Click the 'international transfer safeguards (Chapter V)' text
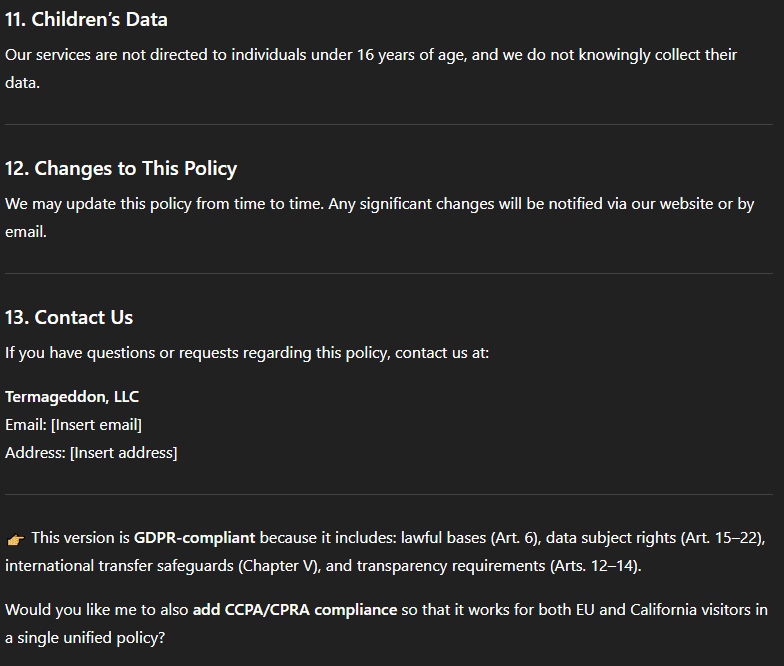This screenshot has height=666, width=784. click(x=163, y=566)
